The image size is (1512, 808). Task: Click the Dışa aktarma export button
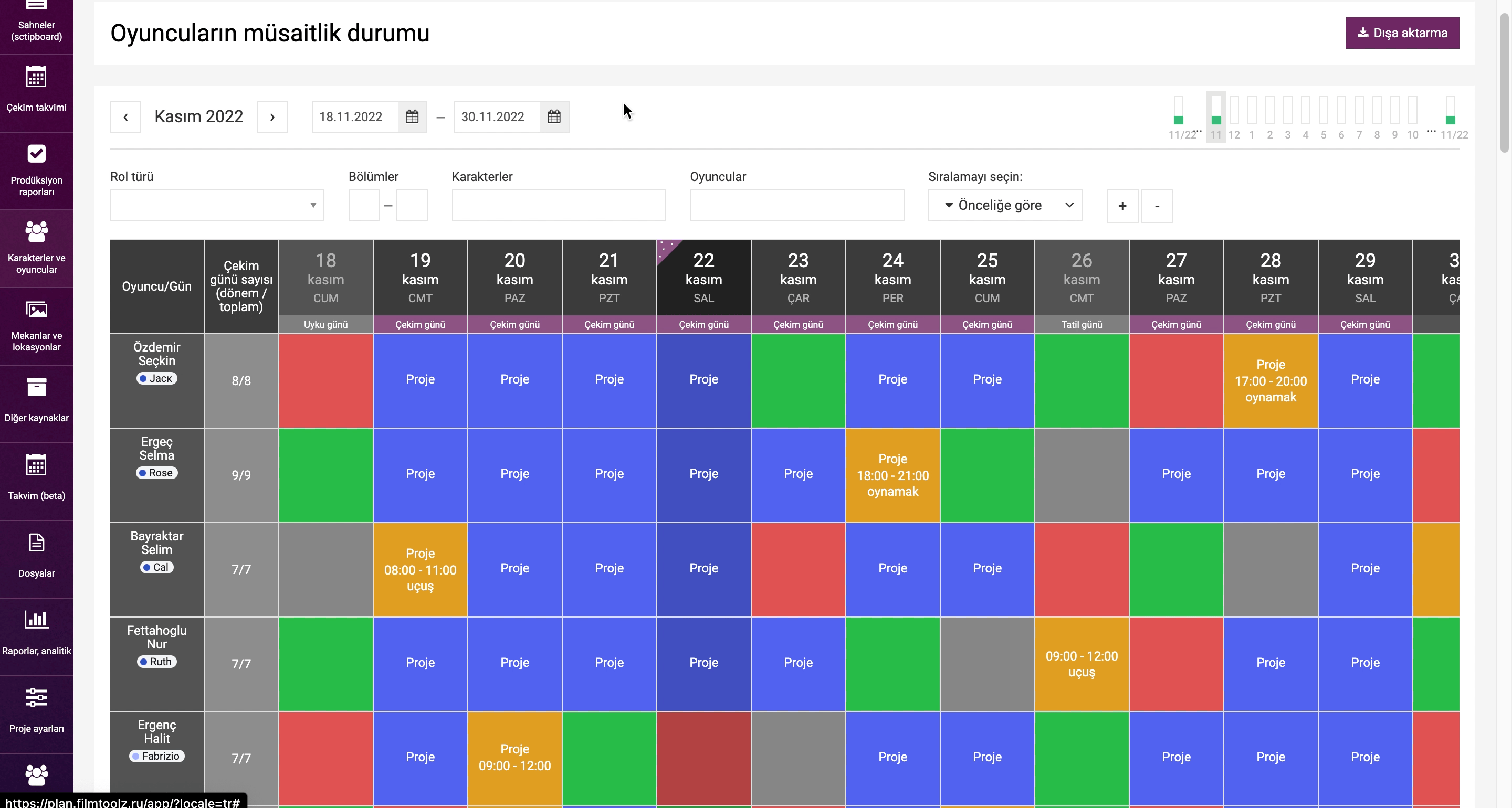coord(1402,33)
